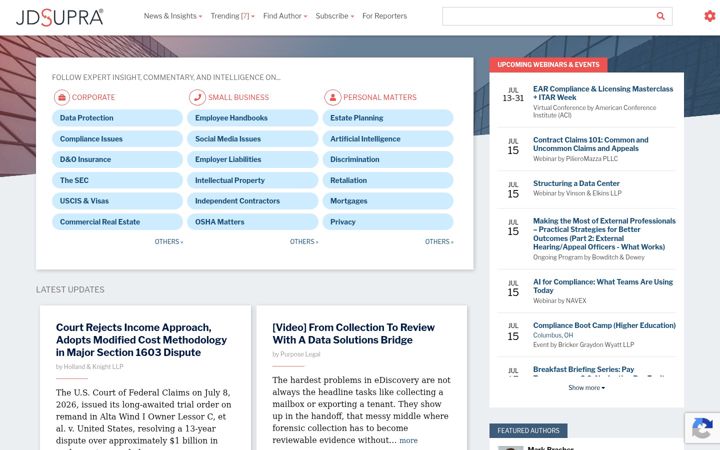Click the reCAPTCHA badge icon

pyautogui.click(x=702, y=428)
